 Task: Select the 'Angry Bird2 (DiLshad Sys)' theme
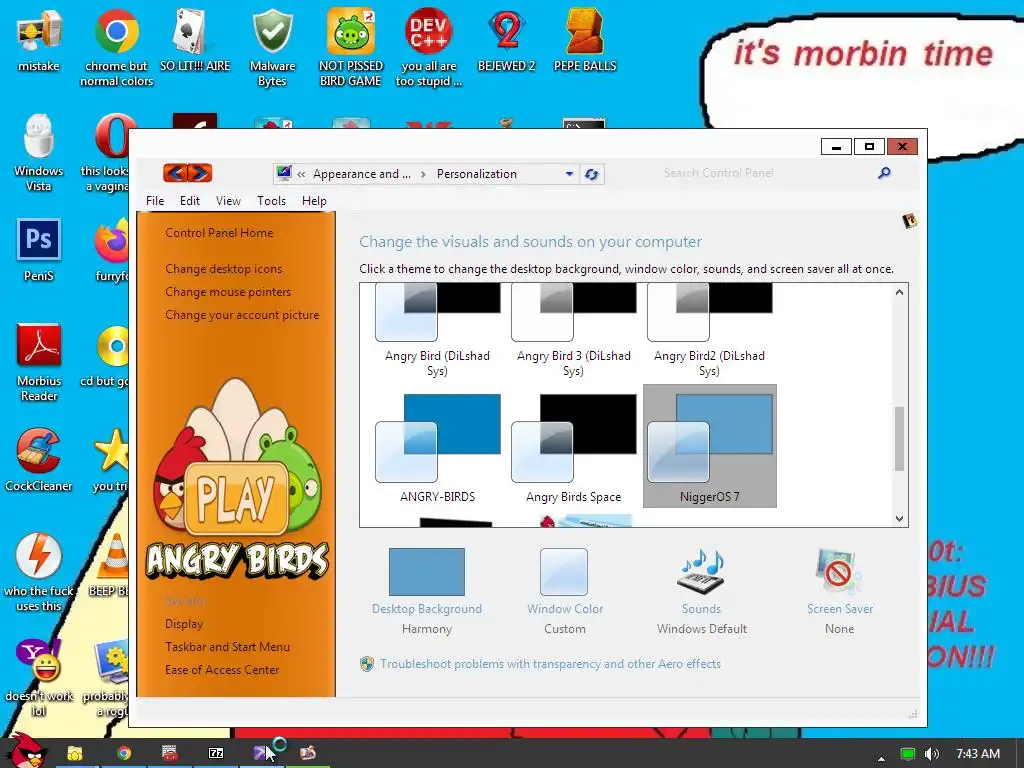[x=709, y=330]
